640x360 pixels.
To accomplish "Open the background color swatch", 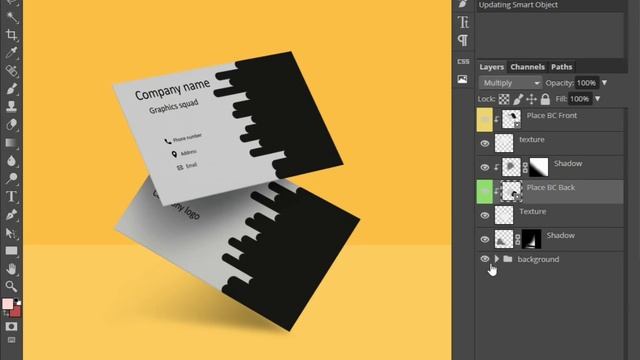I will click(x=16, y=312).
